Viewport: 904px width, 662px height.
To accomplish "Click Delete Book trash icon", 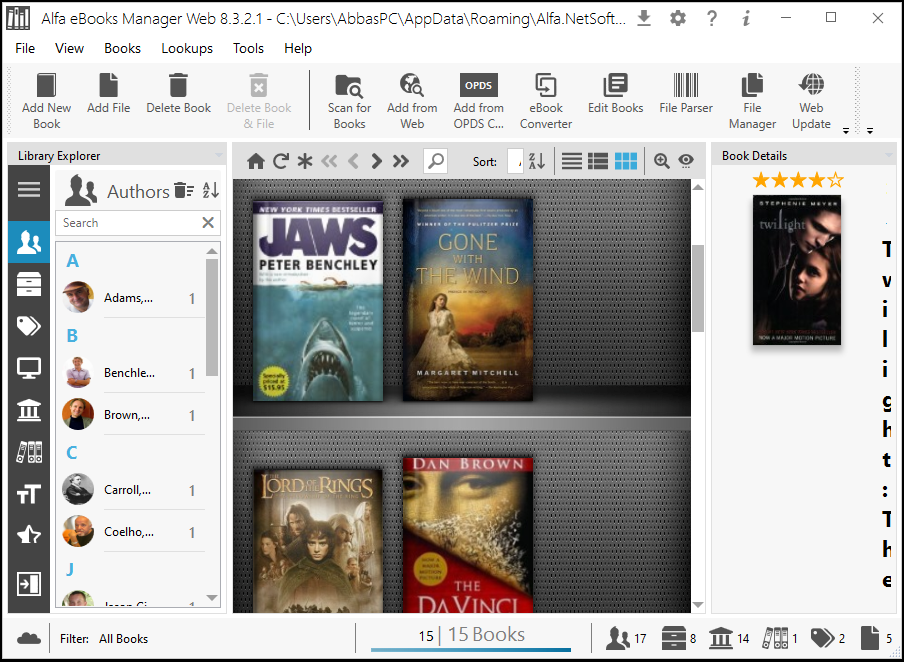I will click(178, 93).
